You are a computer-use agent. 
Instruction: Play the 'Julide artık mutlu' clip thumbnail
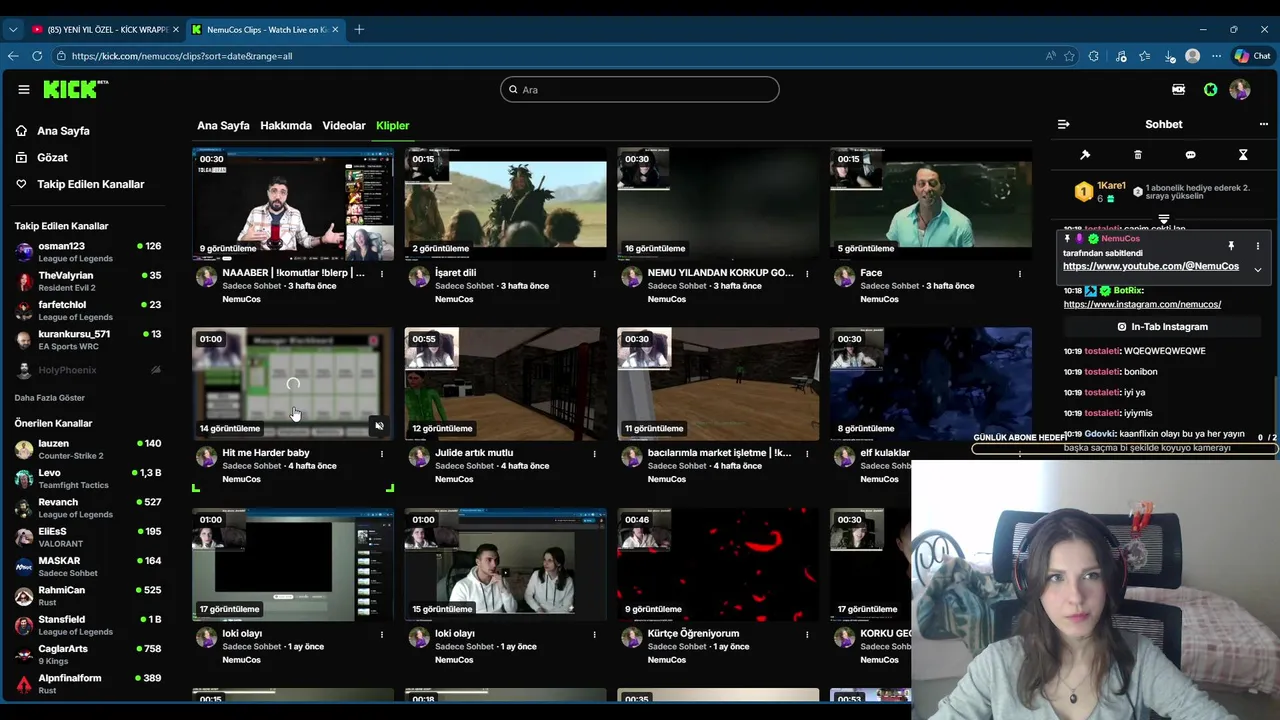click(505, 384)
